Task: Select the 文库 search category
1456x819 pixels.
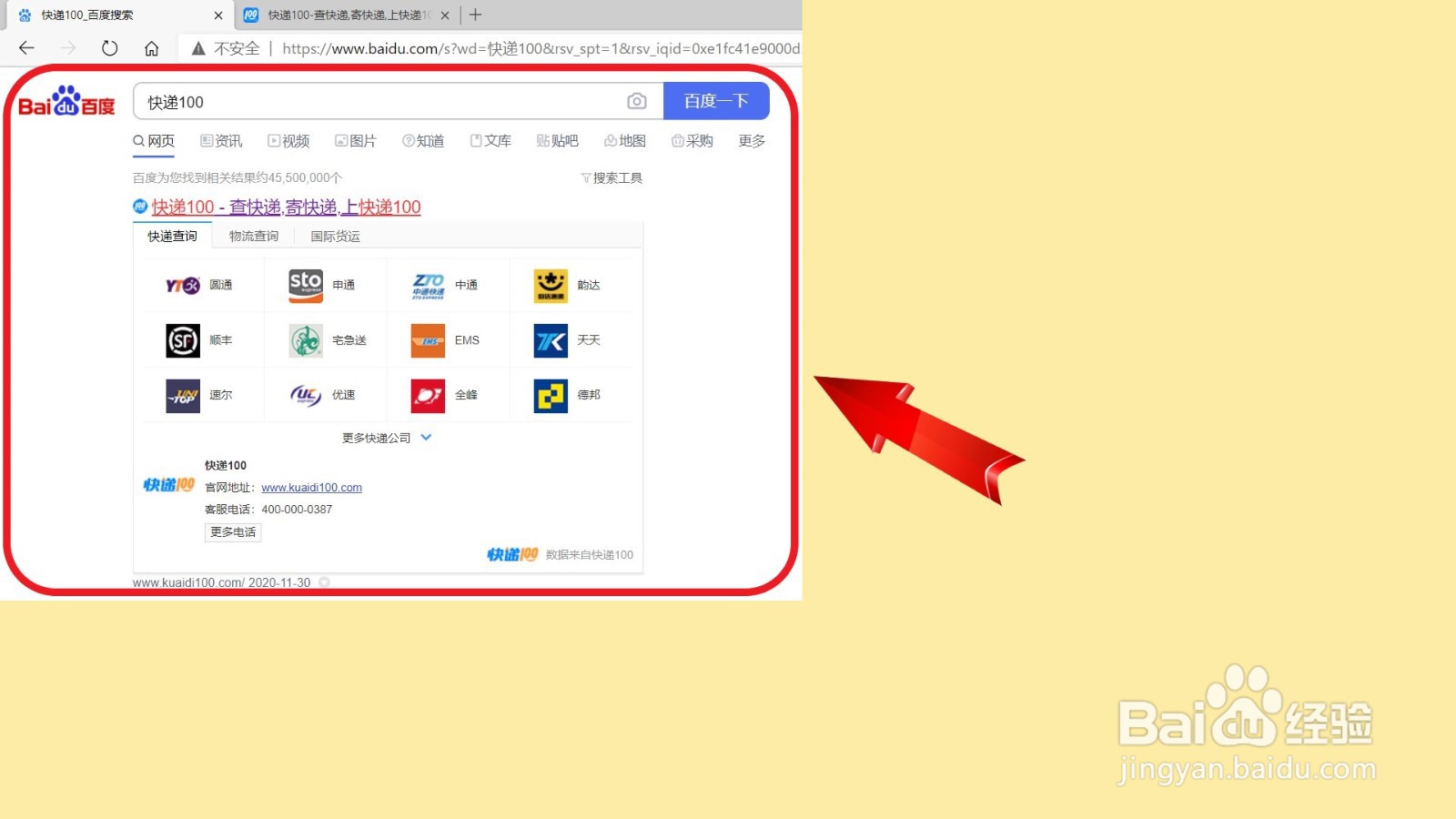Action: click(490, 141)
